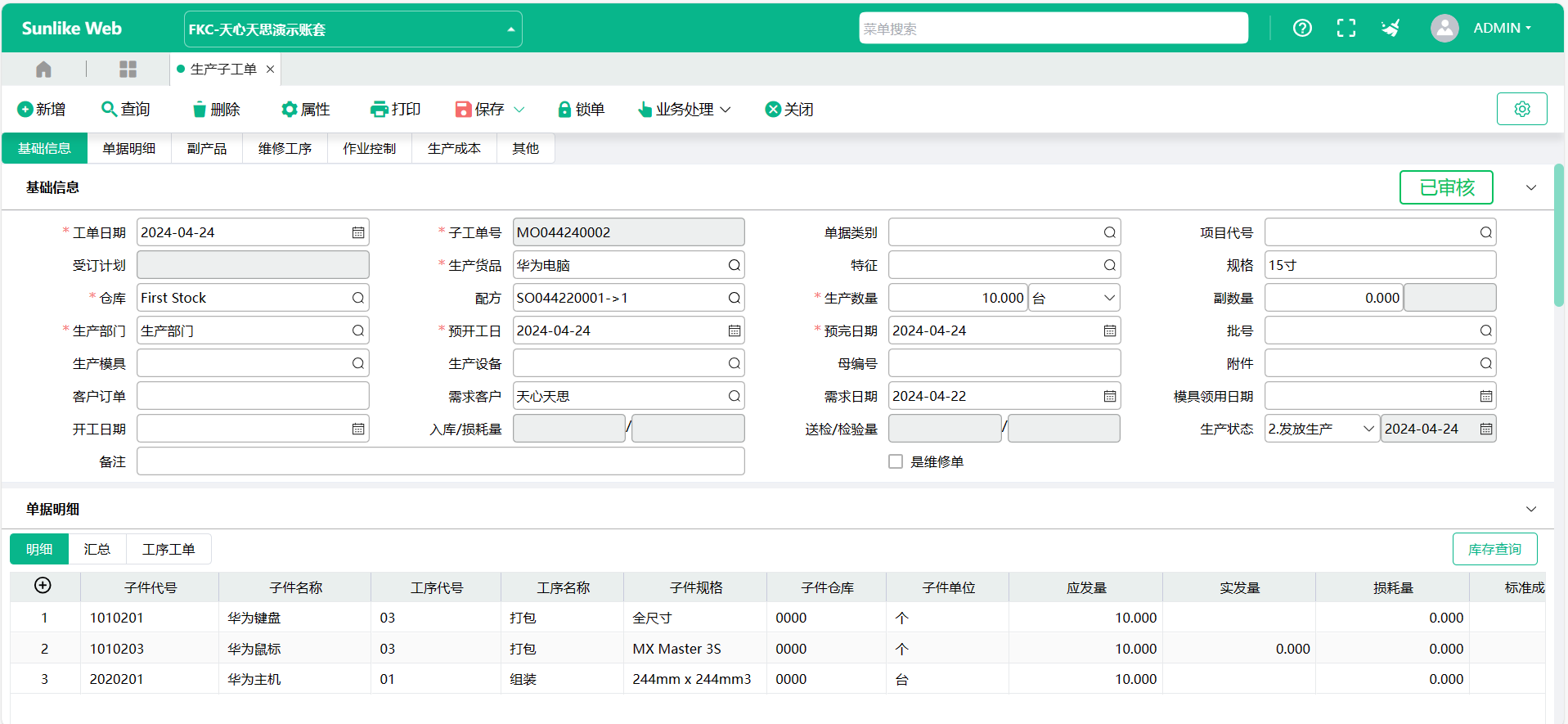
Task: Open calendar for 预完日期 field
Action: 1110,331
